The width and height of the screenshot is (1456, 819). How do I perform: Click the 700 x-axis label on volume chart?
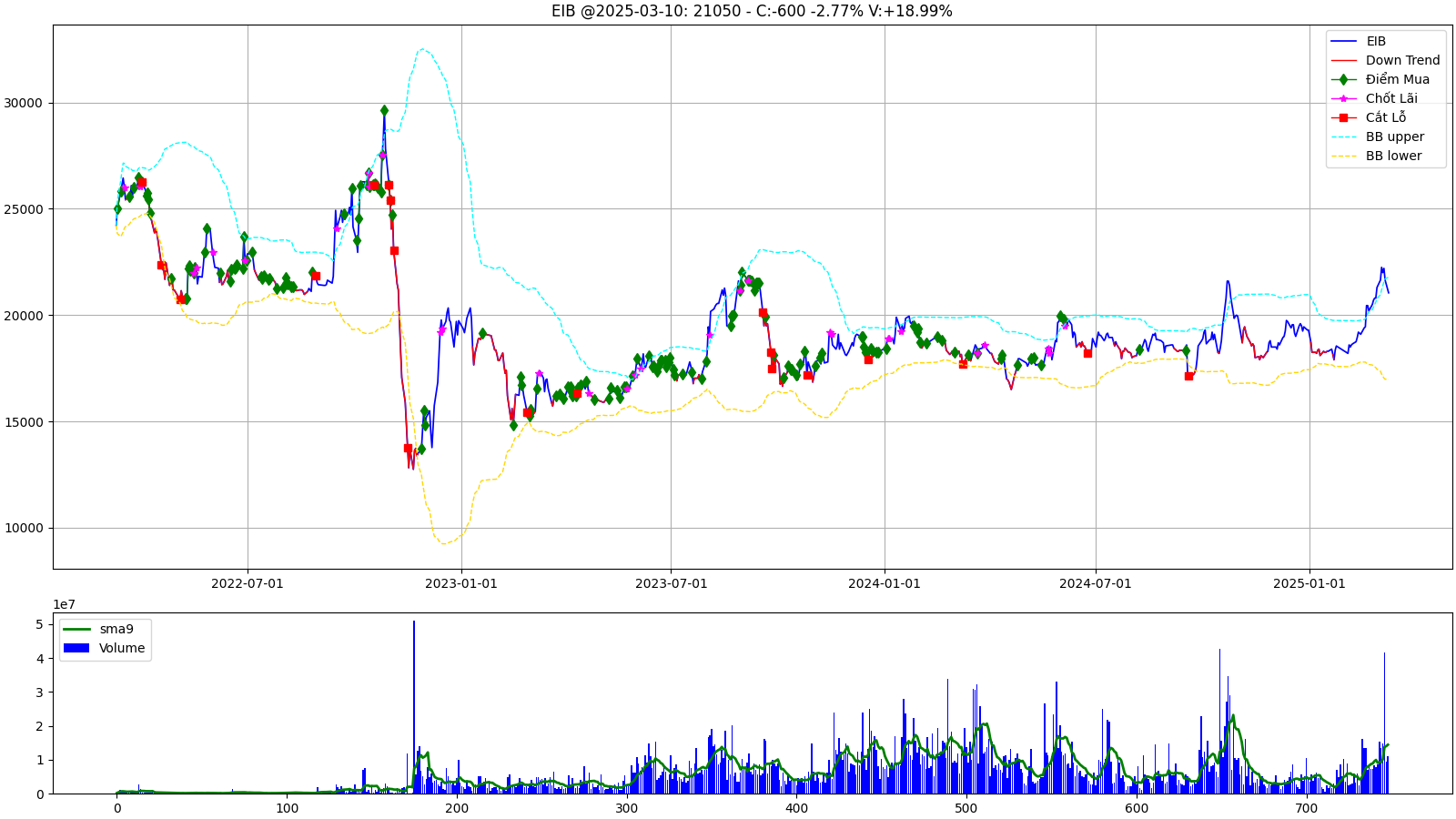1307,808
